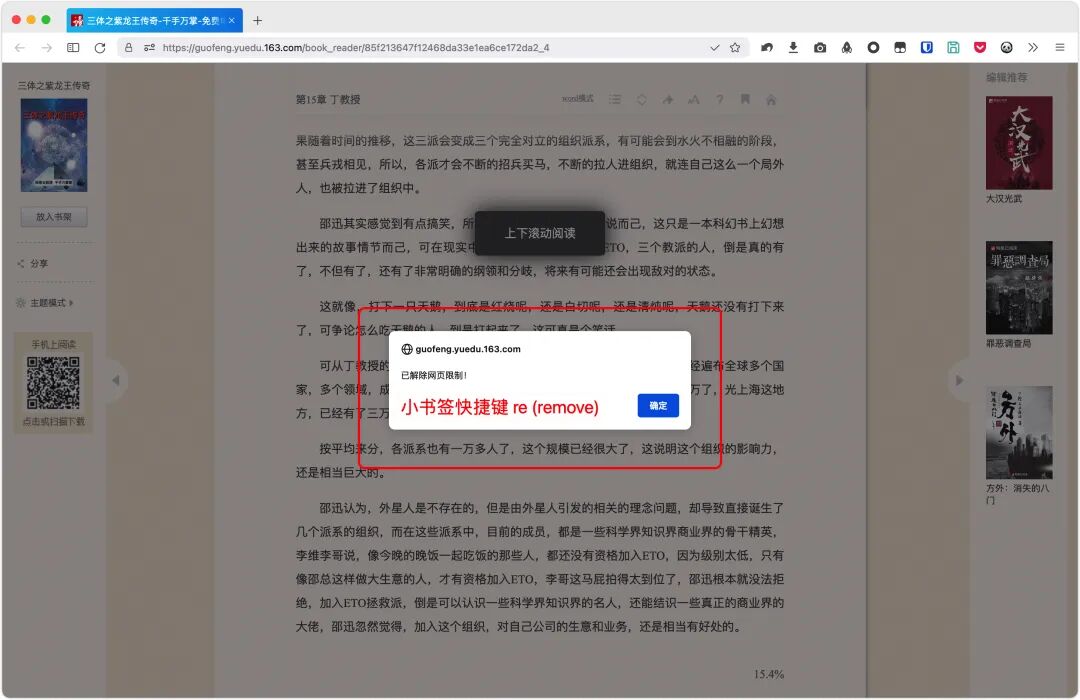Close the 三体之紫龙王传奇 tab
The width and height of the screenshot is (1080, 700).
(x=232, y=21)
